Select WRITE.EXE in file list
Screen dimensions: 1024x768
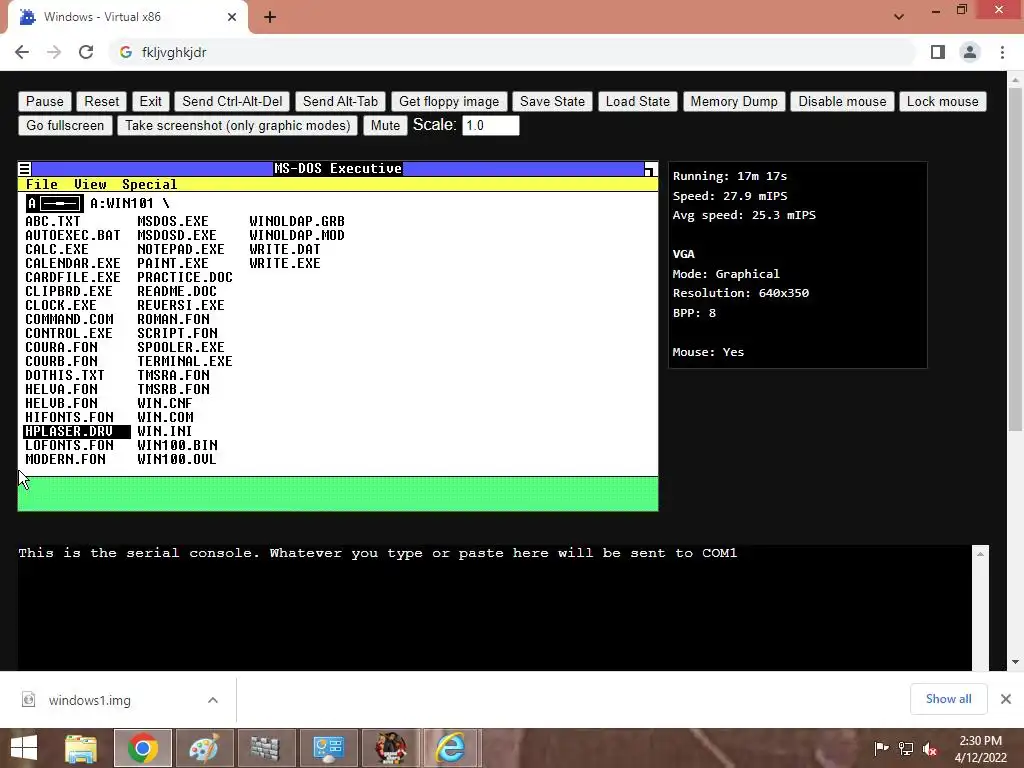[285, 264]
